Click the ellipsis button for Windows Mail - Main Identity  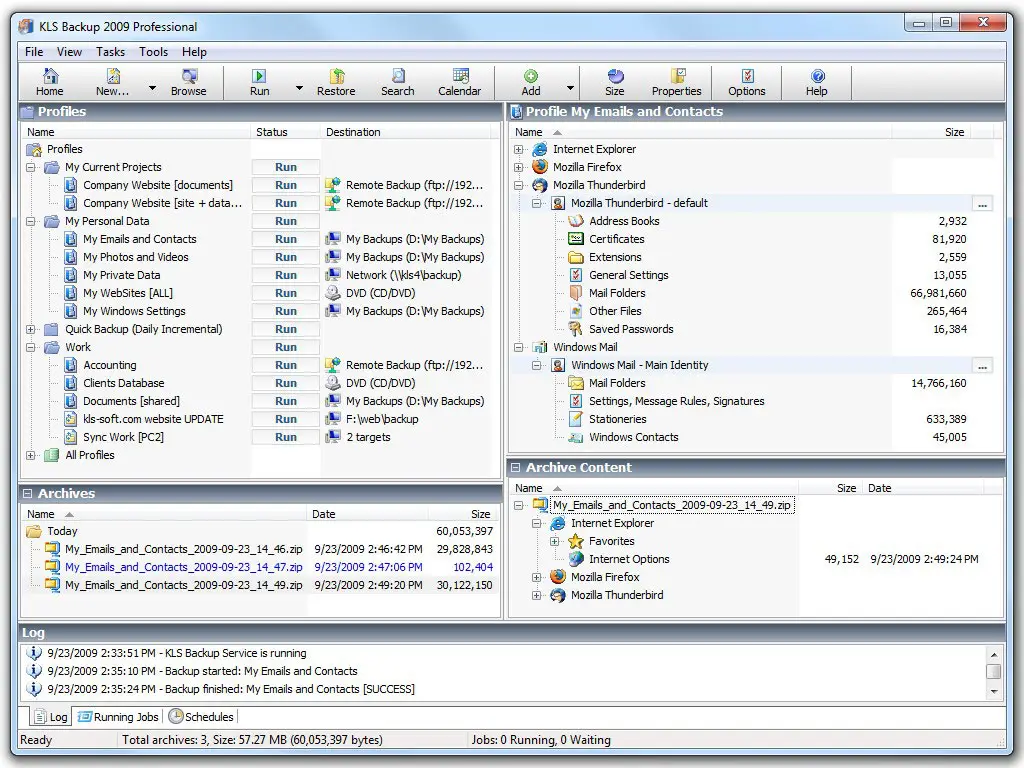pos(982,366)
